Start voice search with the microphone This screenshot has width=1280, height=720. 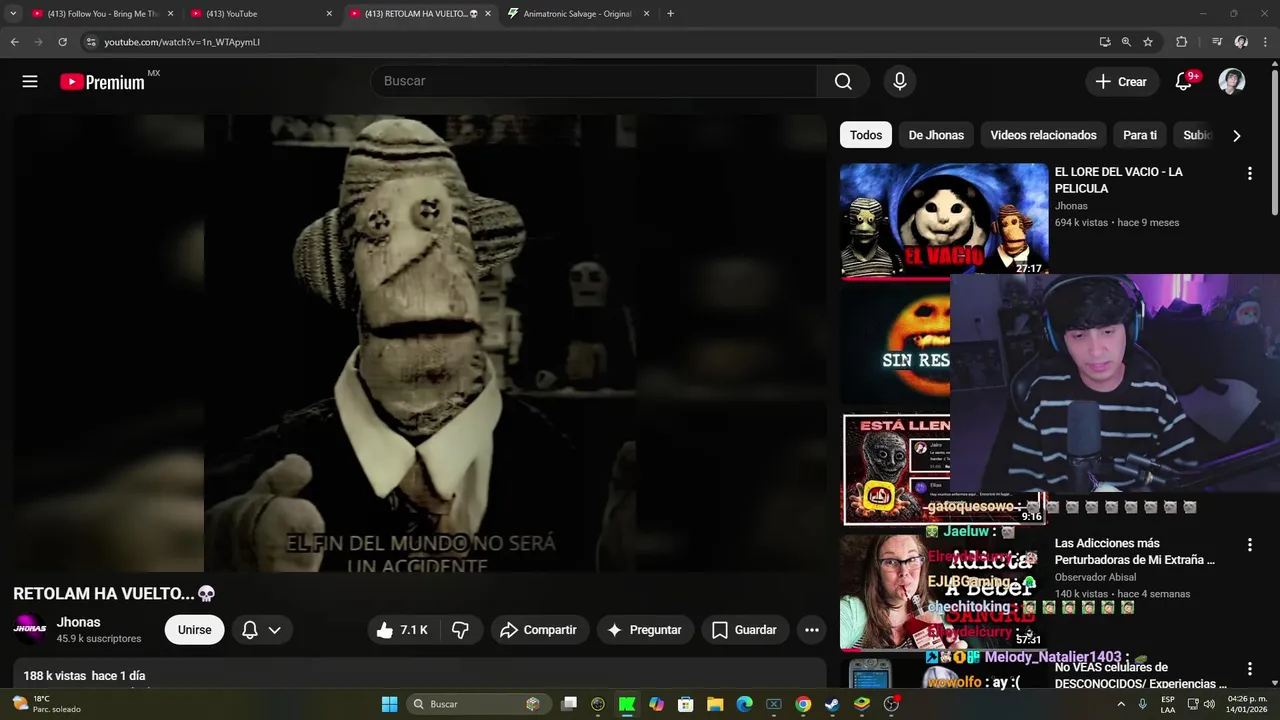tap(900, 81)
